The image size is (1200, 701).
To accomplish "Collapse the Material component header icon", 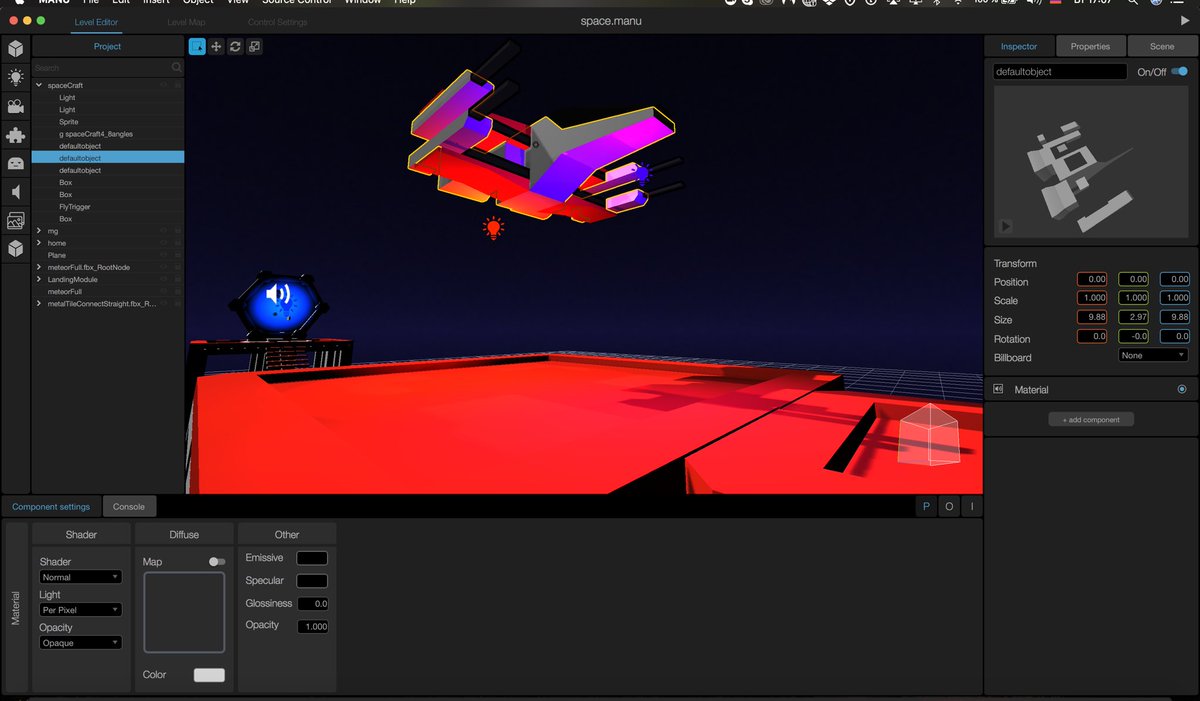I will [998, 389].
